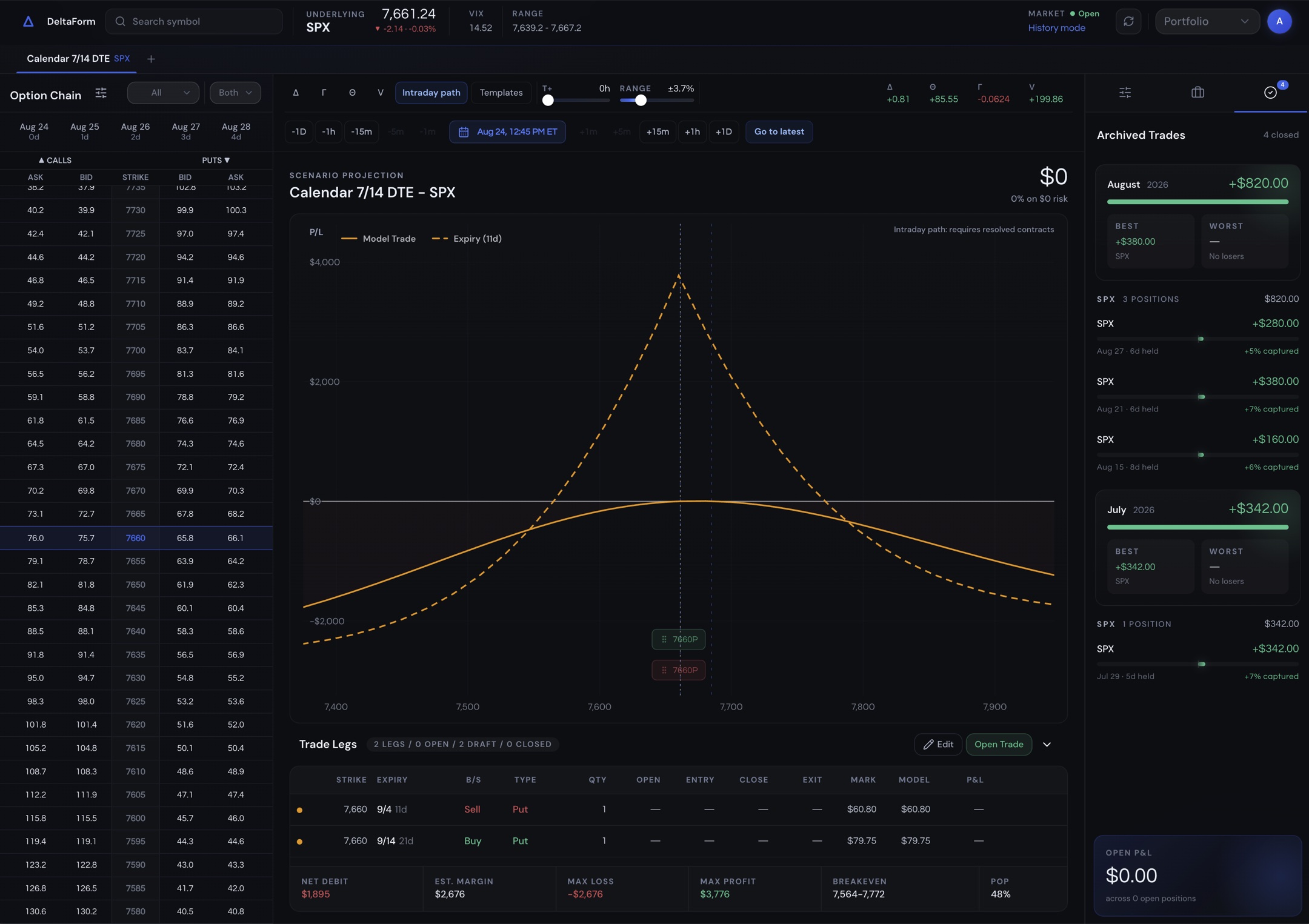Adjust the RANGE ±3.7% slider handle
The width and height of the screenshot is (1309, 924).
click(641, 101)
